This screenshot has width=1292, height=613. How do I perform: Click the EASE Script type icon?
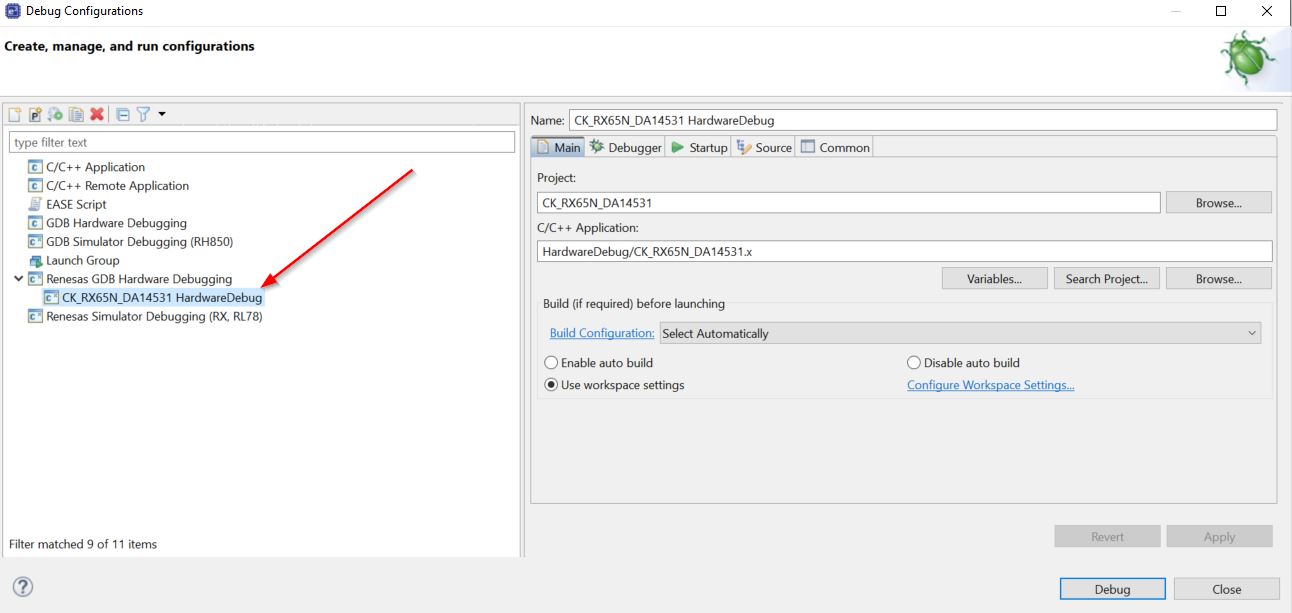click(35, 204)
